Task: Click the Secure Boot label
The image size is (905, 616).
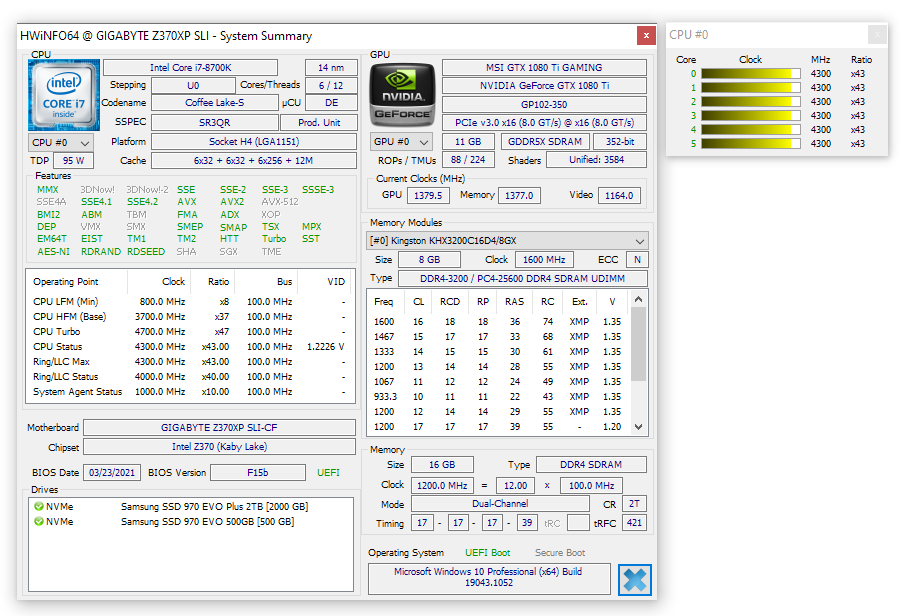Action: click(x=560, y=552)
